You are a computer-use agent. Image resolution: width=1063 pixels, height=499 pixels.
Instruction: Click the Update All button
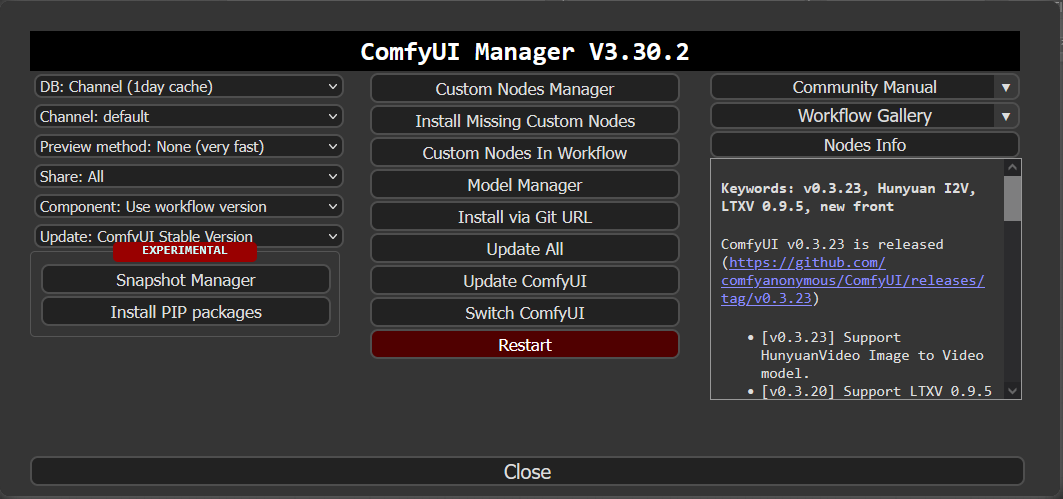(x=525, y=250)
